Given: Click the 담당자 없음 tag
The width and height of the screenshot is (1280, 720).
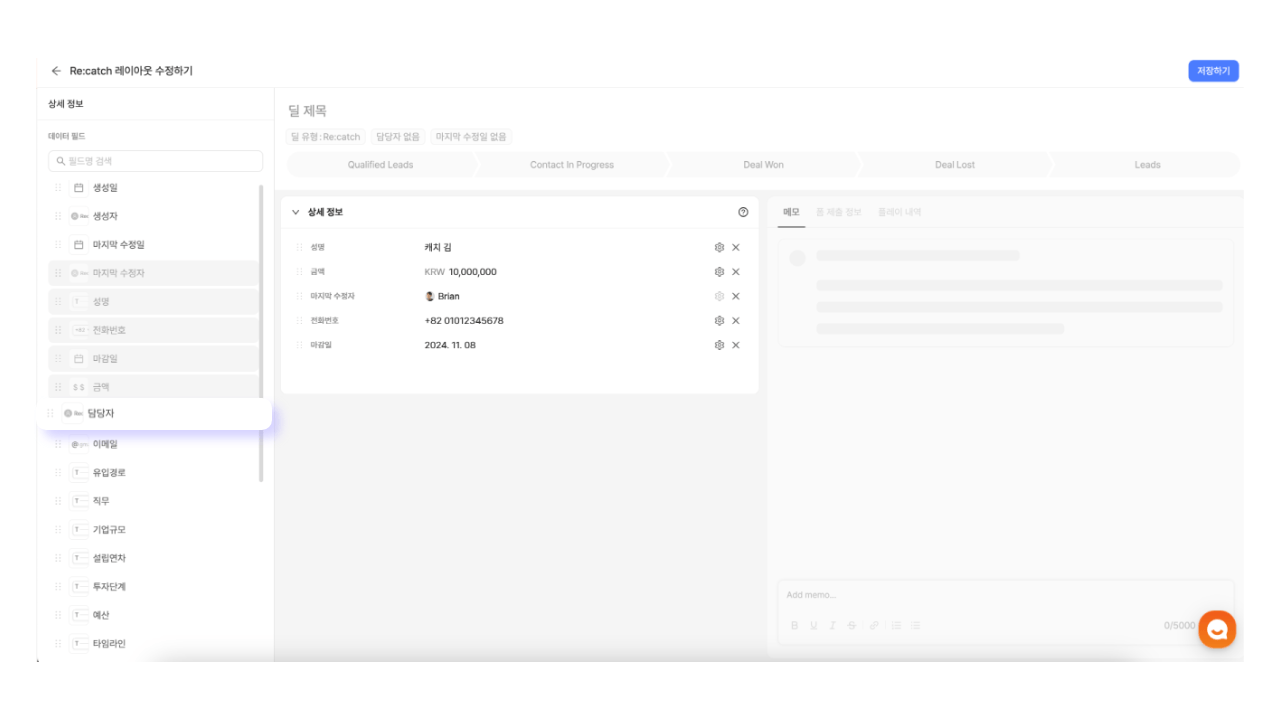Looking at the screenshot, I should click(x=398, y=137).
